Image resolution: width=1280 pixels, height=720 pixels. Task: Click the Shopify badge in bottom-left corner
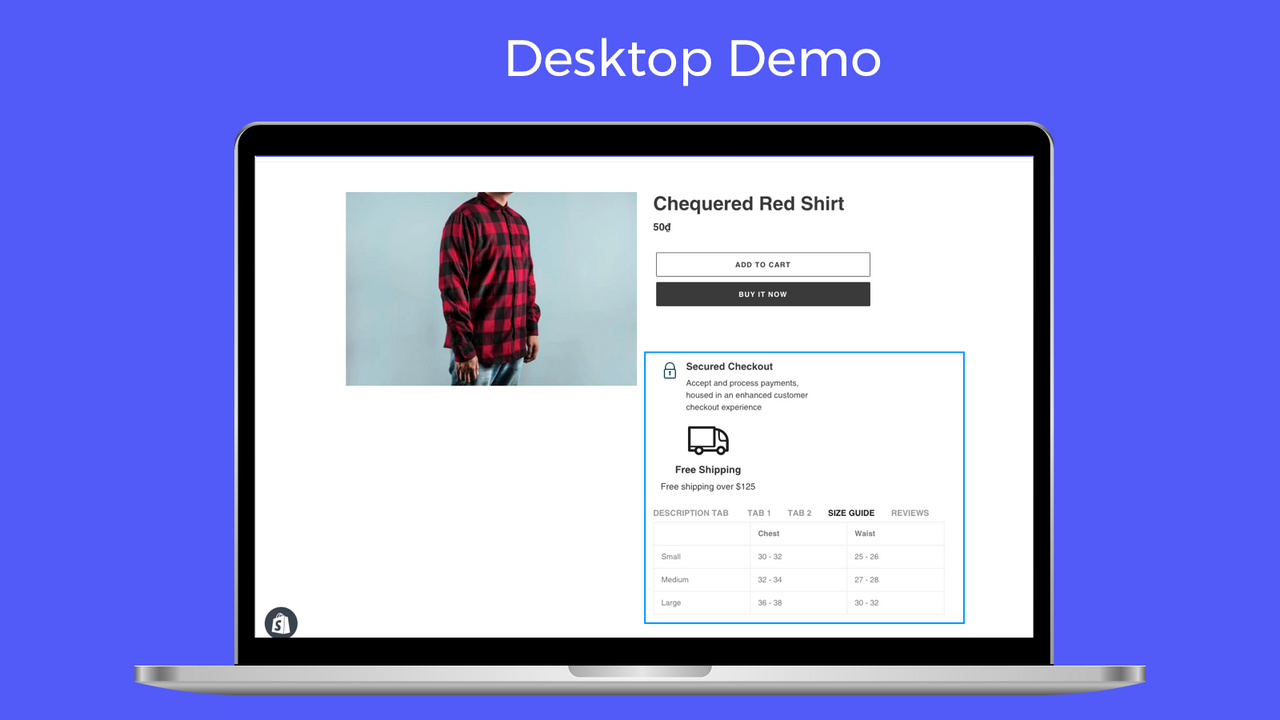click(x=281, y=622)
